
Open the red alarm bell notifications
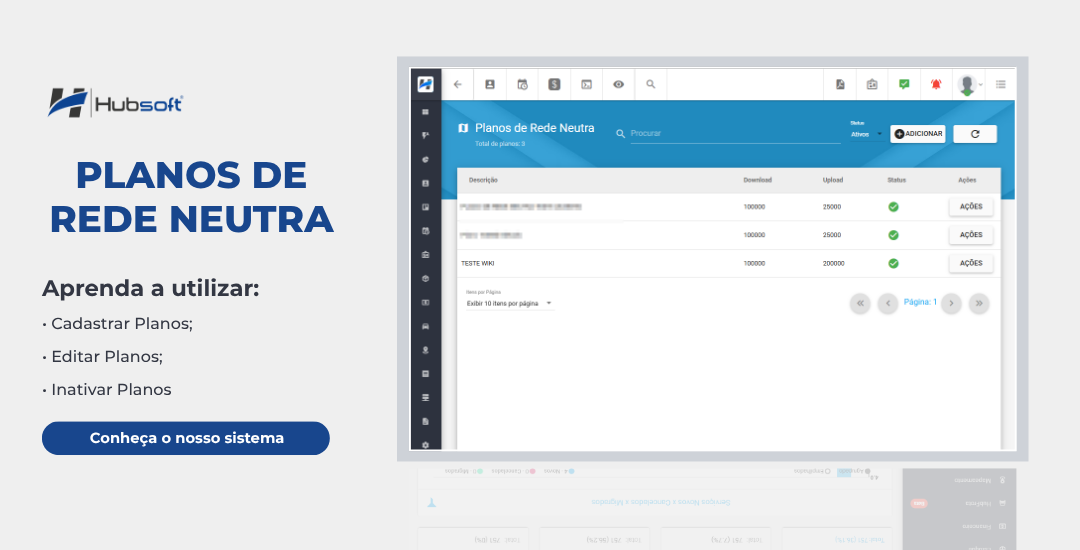936,85
